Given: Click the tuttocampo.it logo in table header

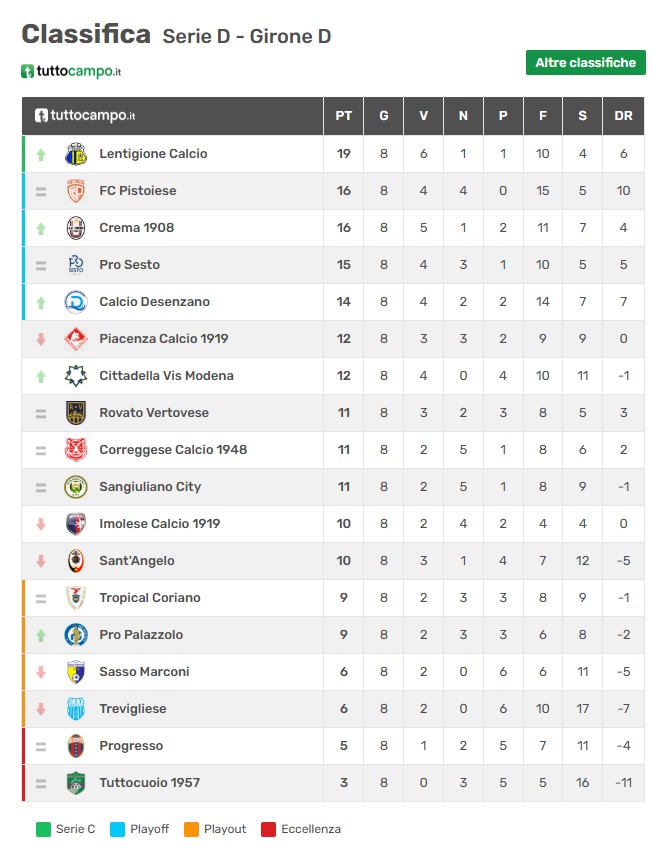Looking at the screenshot, I should point(85,116).
